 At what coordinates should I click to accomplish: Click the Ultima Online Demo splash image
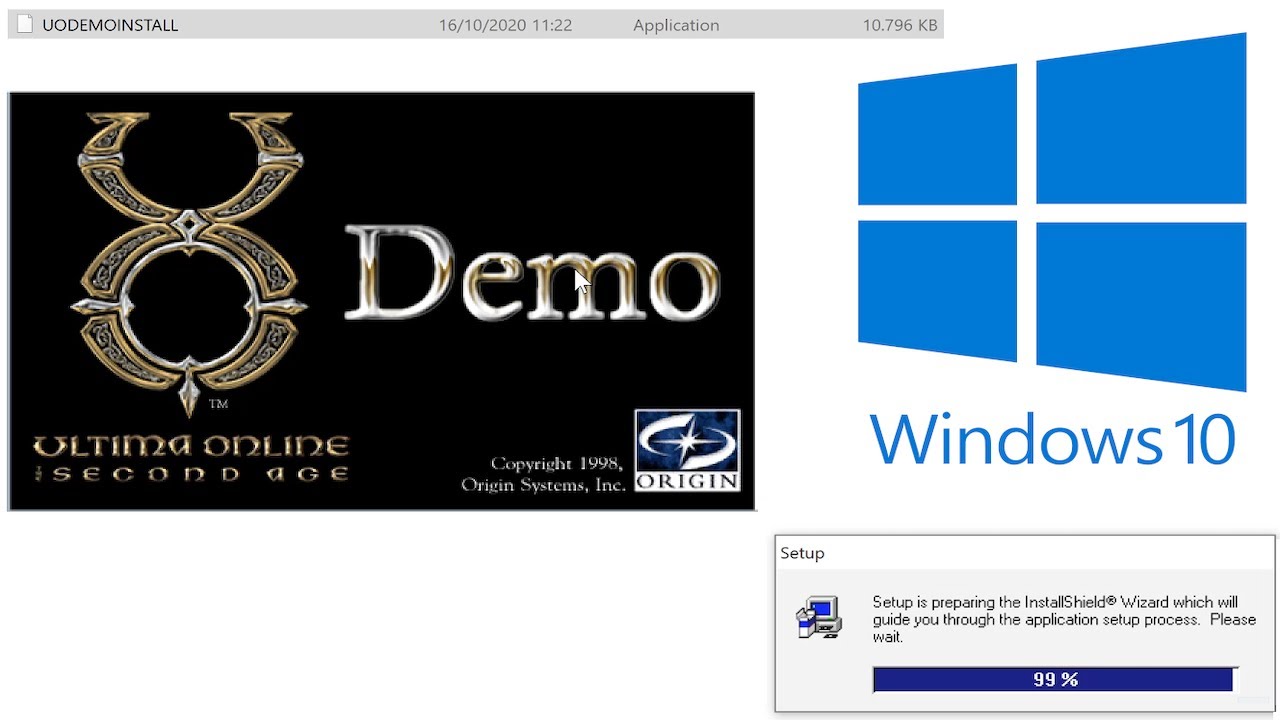coord(382,301)
